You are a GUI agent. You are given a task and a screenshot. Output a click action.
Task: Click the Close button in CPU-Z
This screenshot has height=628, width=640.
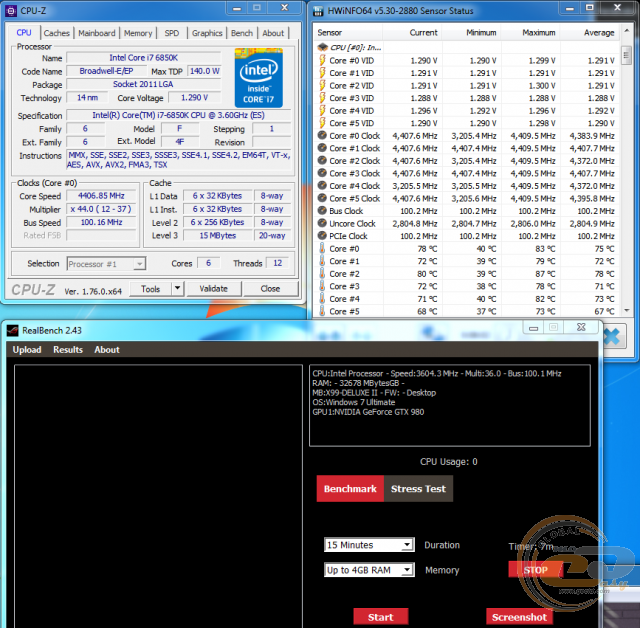271,289
